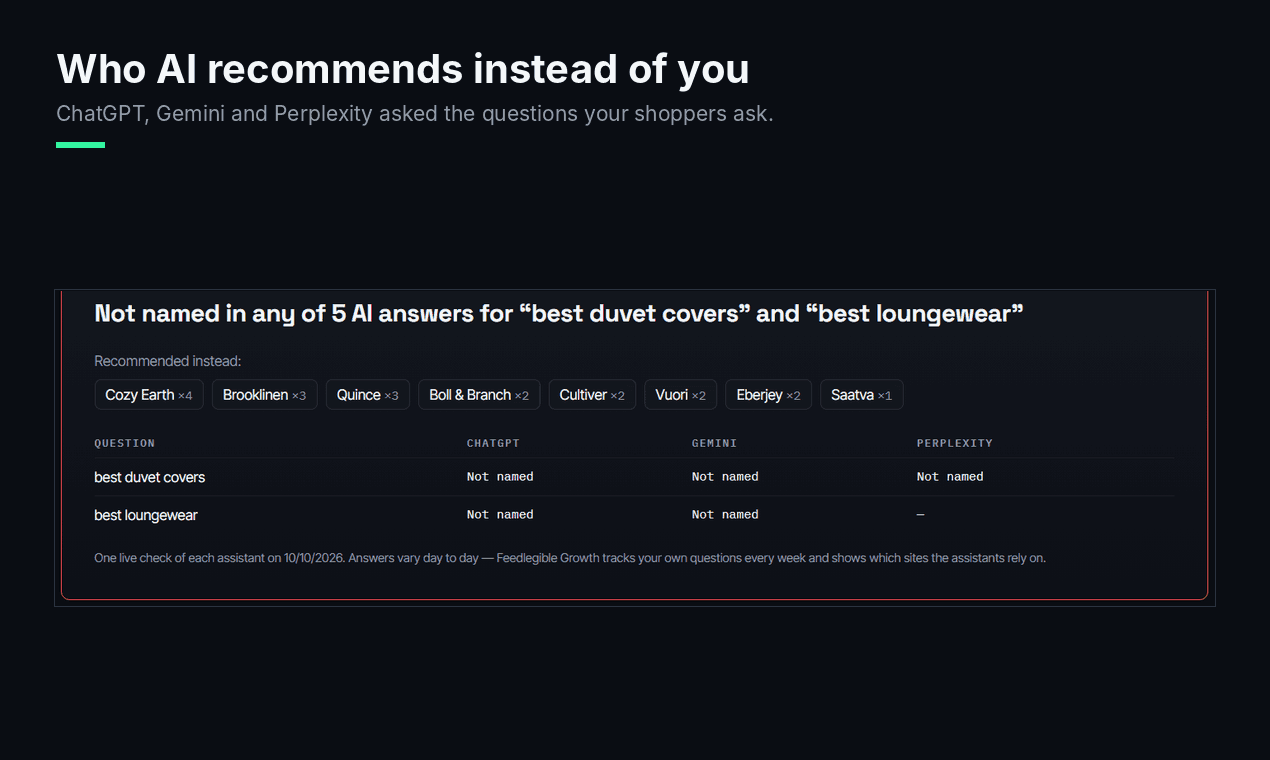Image resolution: width=1270 pixels, height=760 pixels.
Task: Click the GEMINI column header
Action: pos(714,443)
